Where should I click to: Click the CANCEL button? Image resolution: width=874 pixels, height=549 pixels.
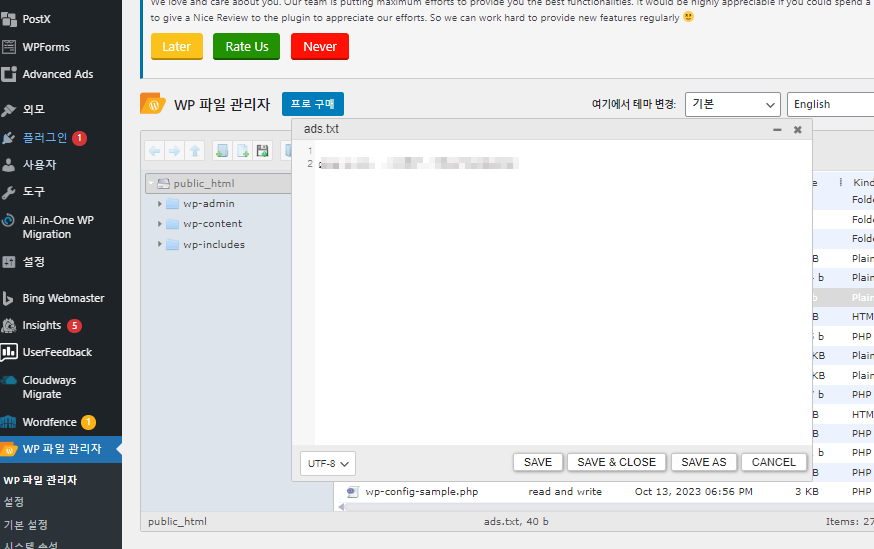click(x=774, y=462)
